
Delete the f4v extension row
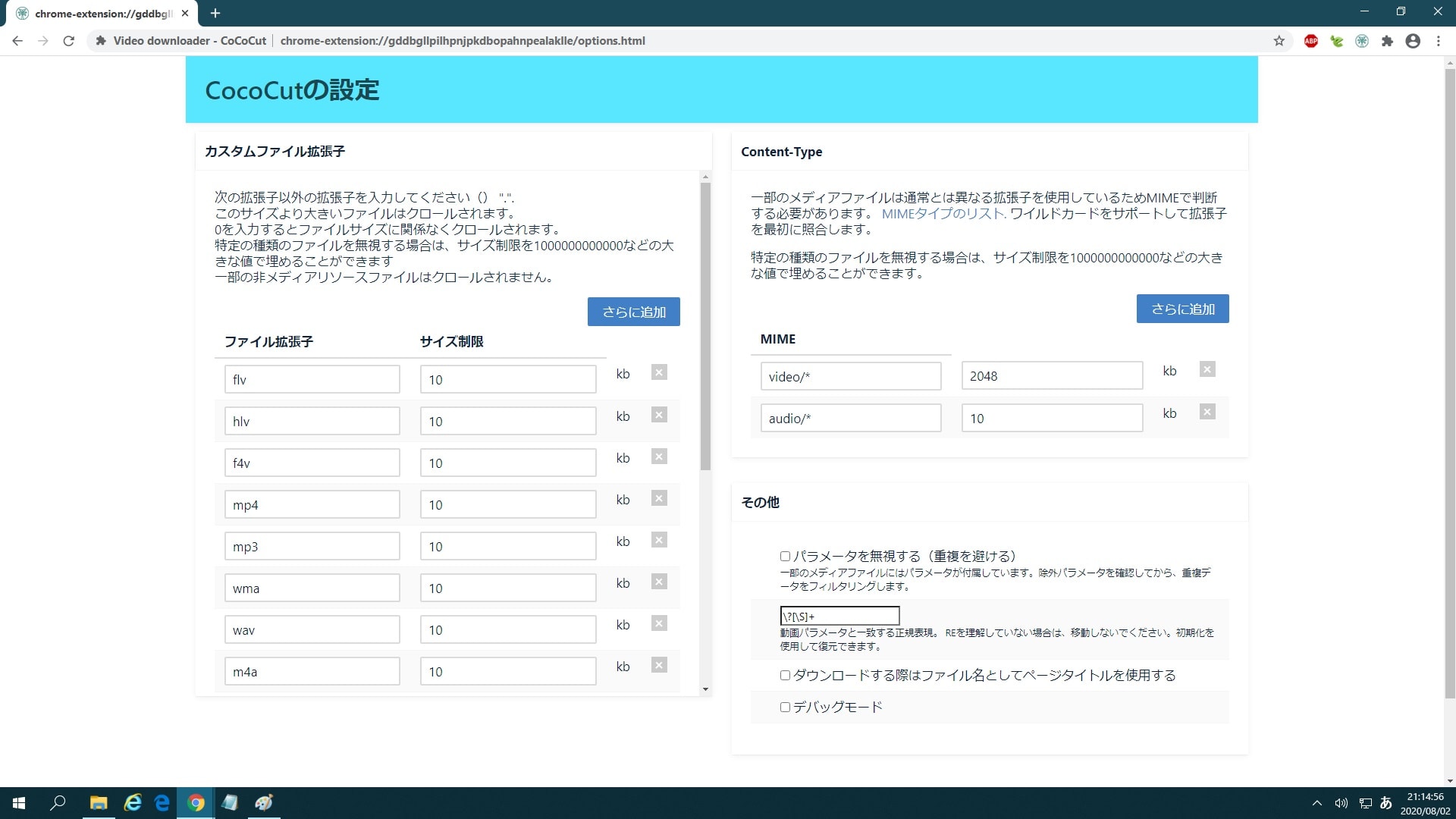coord(659,457)
